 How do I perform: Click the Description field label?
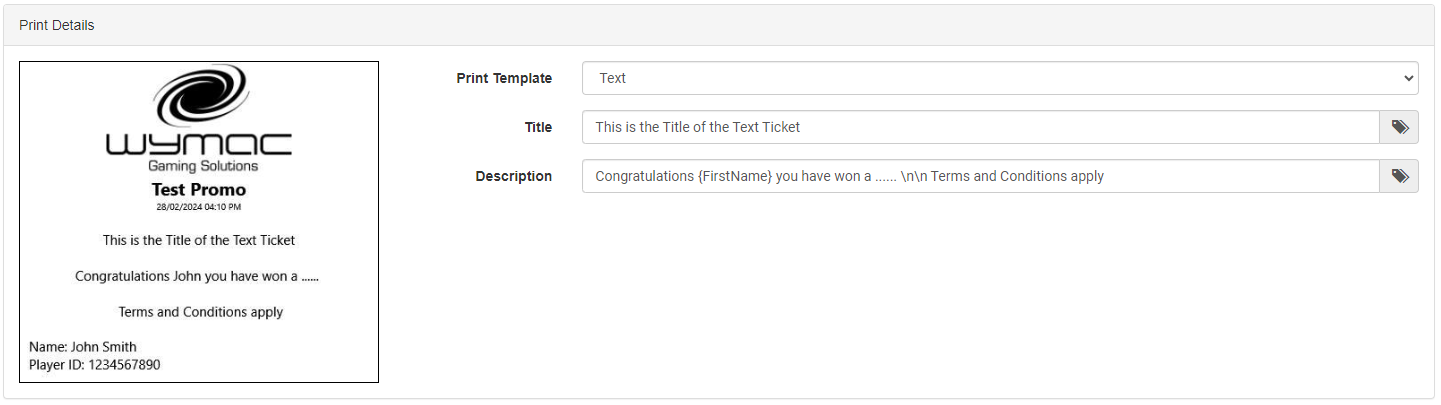[x=513, y=176]
